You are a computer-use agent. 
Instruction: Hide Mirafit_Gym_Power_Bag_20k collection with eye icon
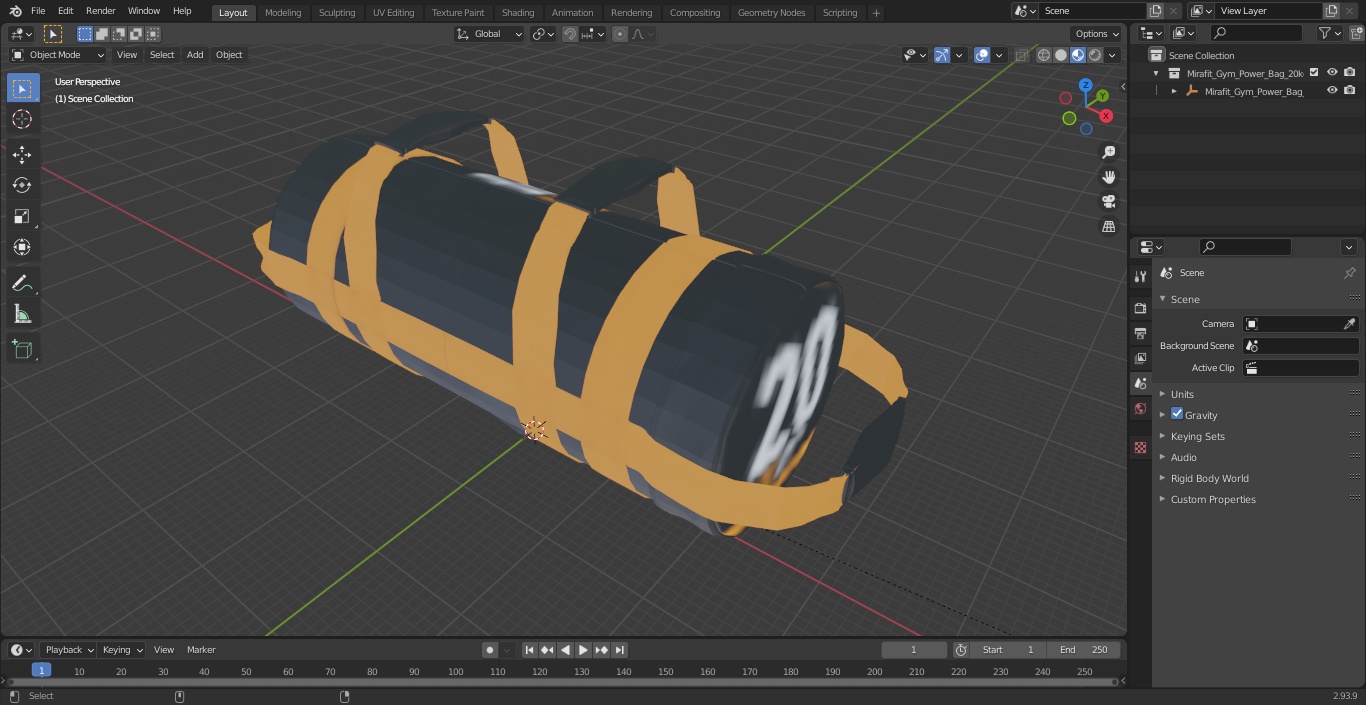pyautogui.click(x=1332, y=72)
